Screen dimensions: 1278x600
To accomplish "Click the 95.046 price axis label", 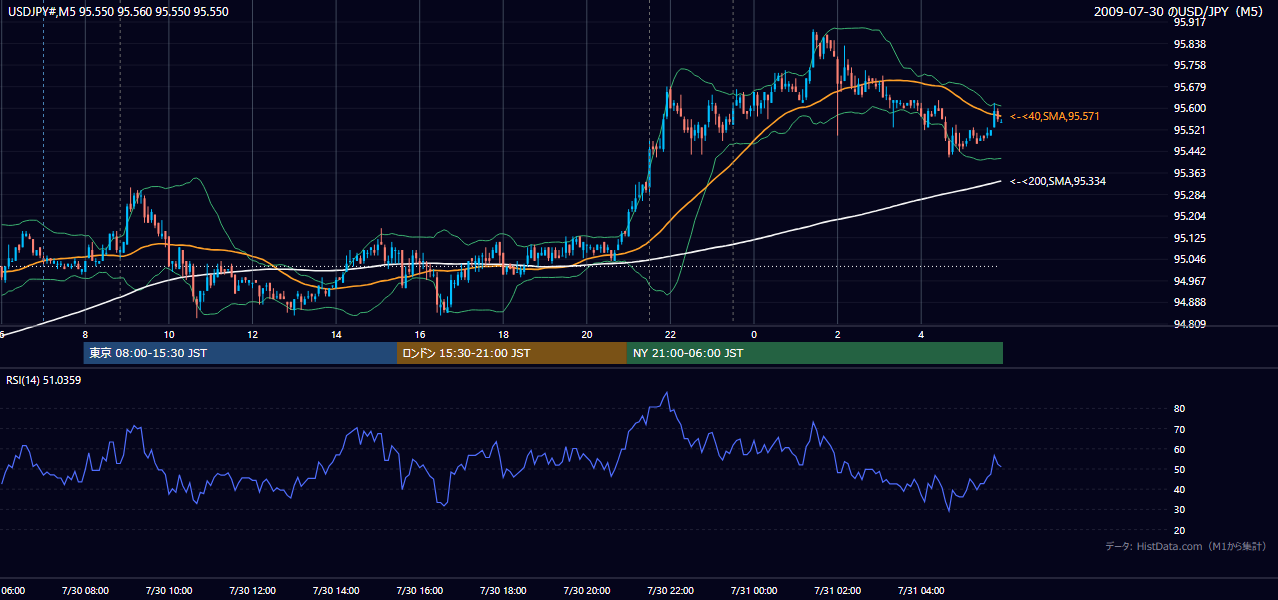I will coord(1189,259).
